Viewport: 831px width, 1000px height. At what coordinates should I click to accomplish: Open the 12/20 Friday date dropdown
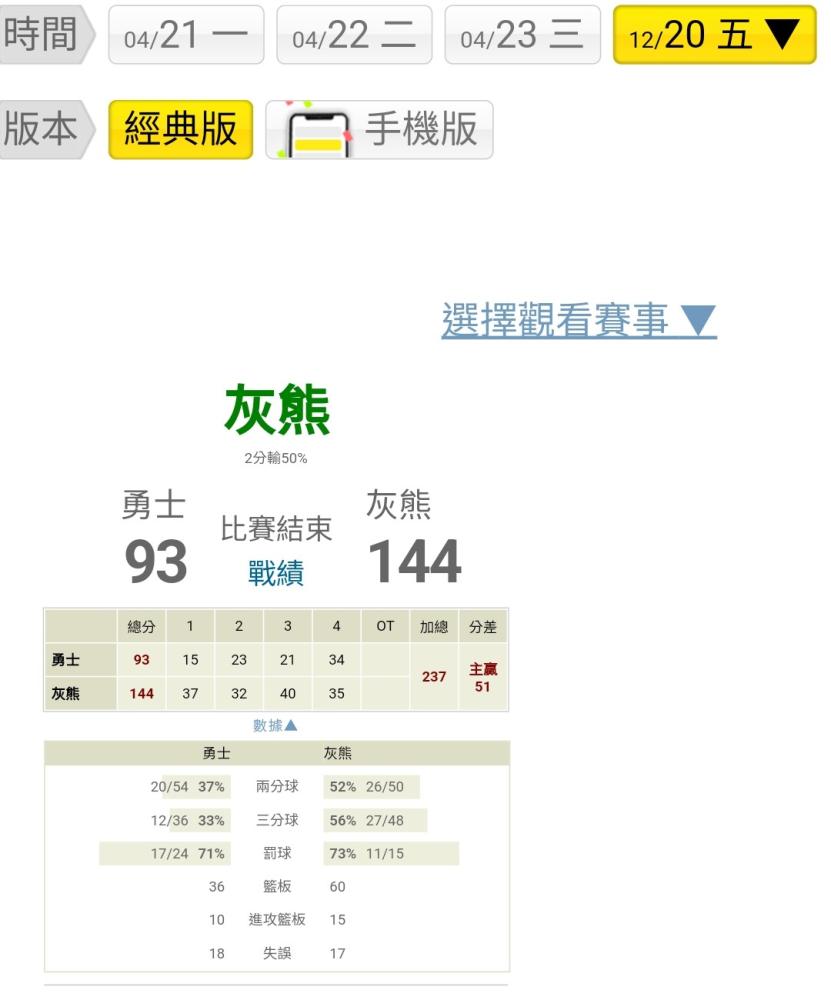click(714, 35)
